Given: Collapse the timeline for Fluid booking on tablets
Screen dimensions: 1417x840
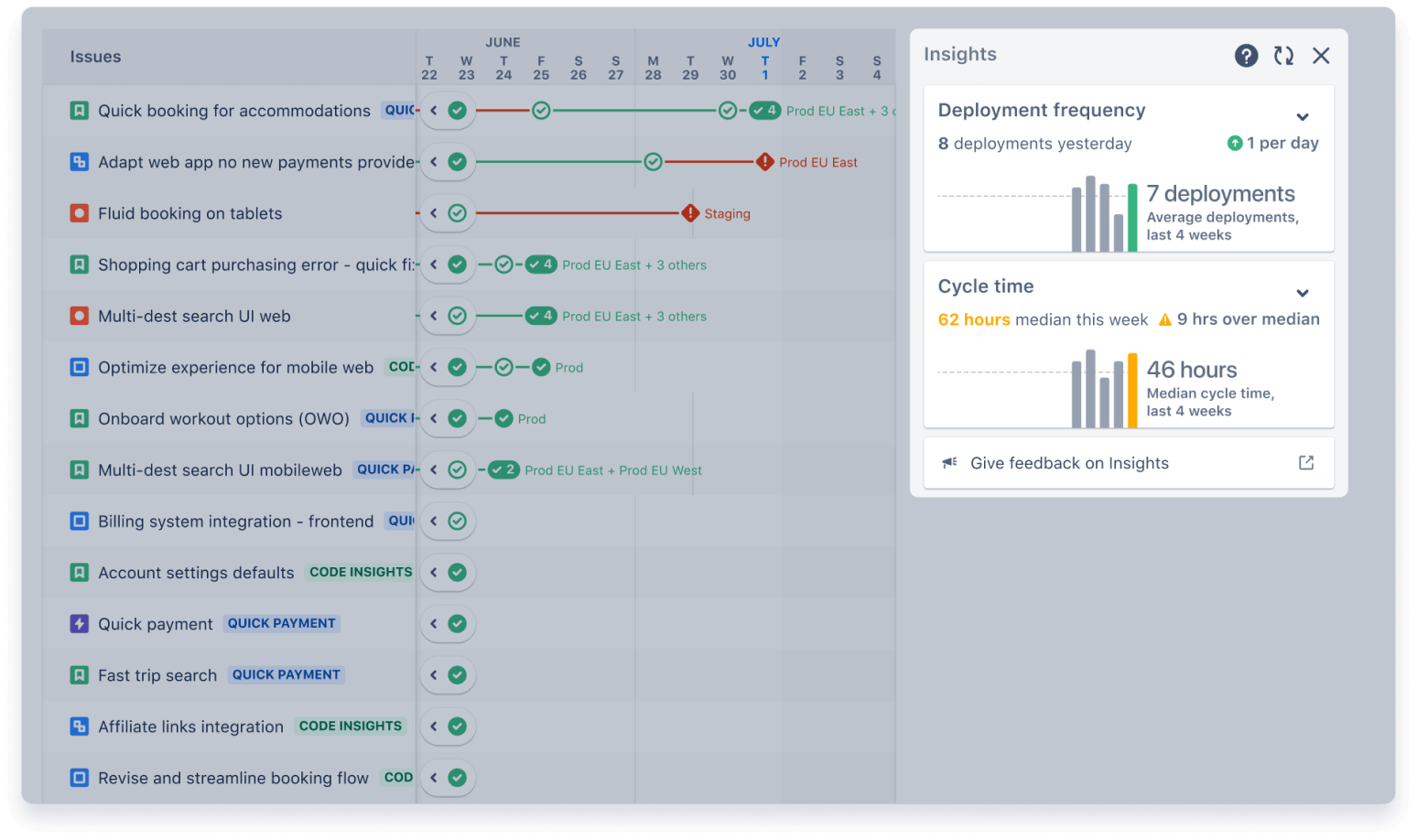Looking at the screenshot, I should pos(434,213).
